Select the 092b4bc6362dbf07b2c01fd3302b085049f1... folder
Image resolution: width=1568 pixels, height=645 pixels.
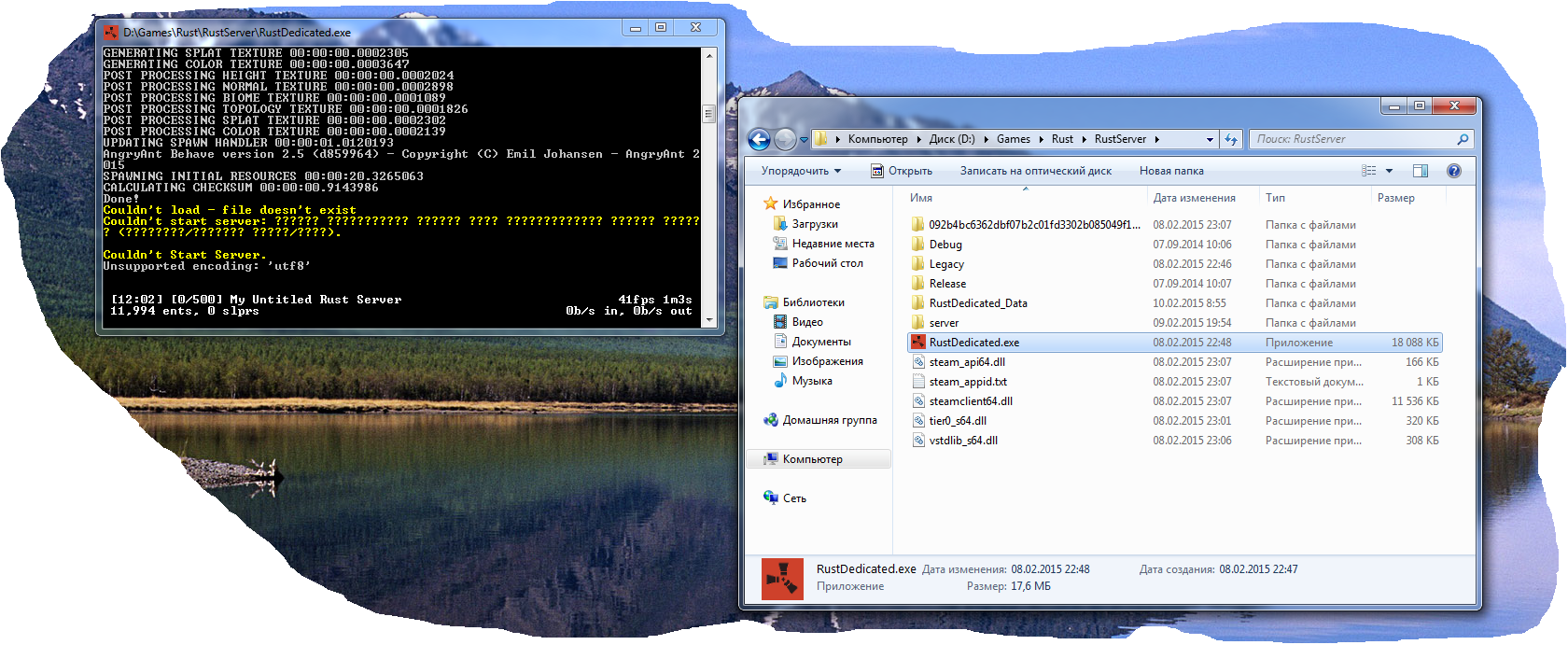pos(1176,225)
